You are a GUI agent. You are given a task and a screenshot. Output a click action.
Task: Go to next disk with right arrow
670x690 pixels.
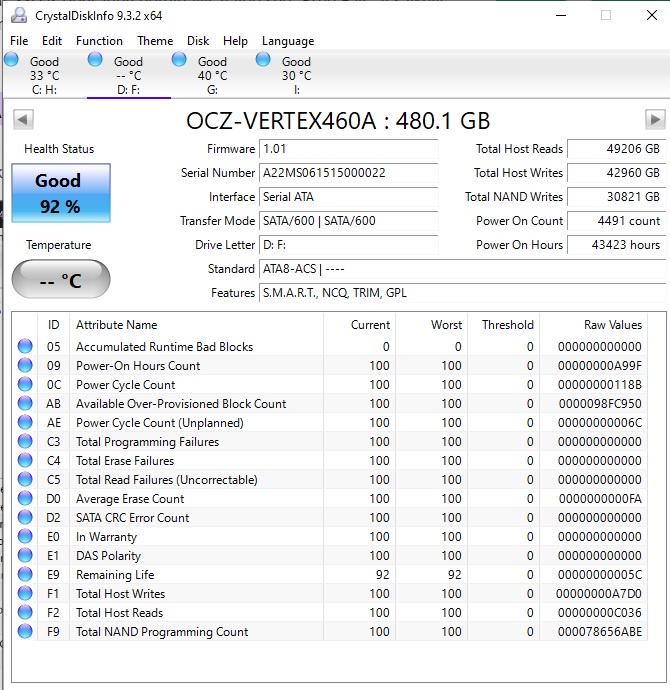pyautogui.click(x=655, y=120)
